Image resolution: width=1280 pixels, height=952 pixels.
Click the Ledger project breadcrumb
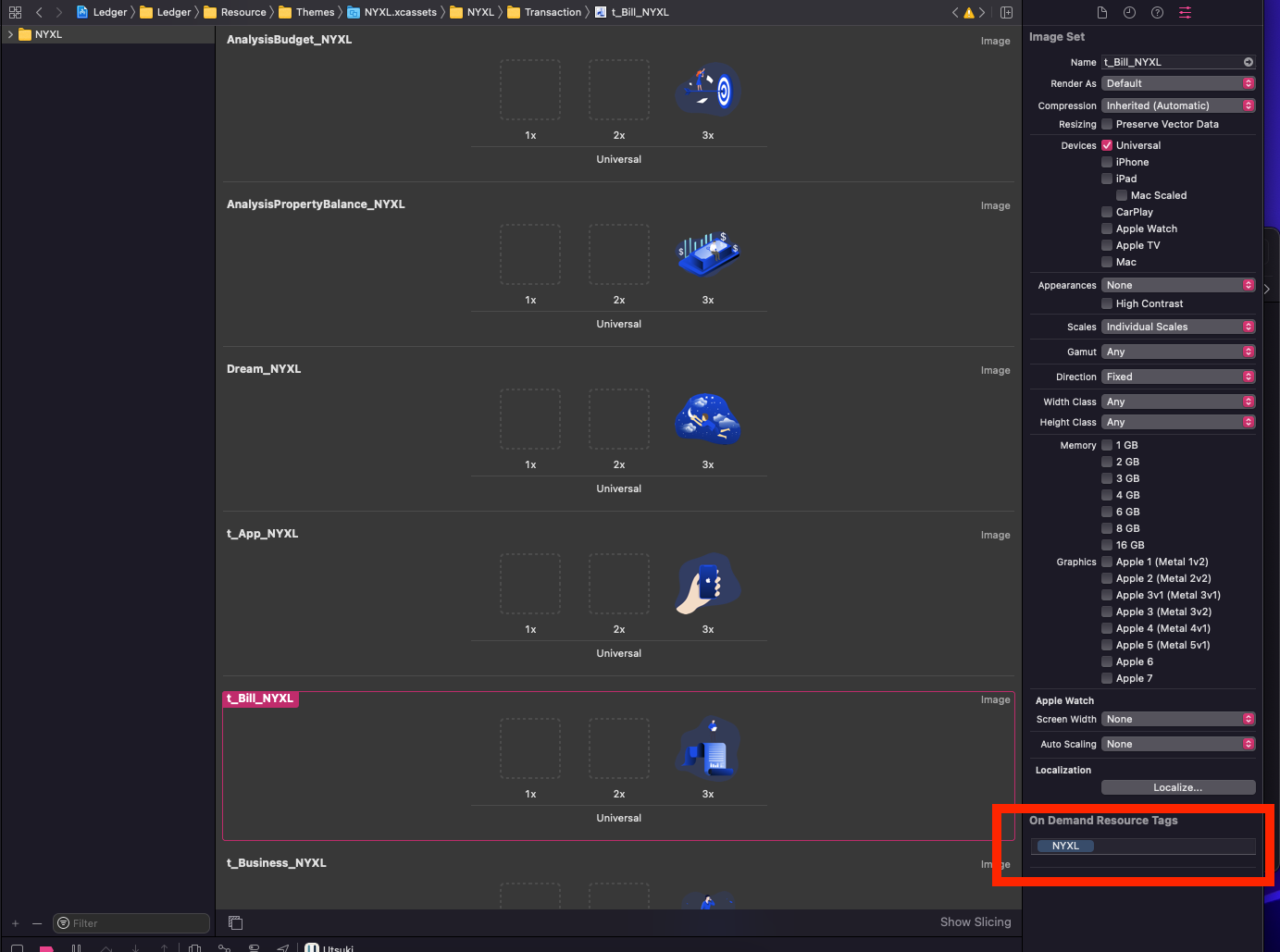tap(101, 12)
